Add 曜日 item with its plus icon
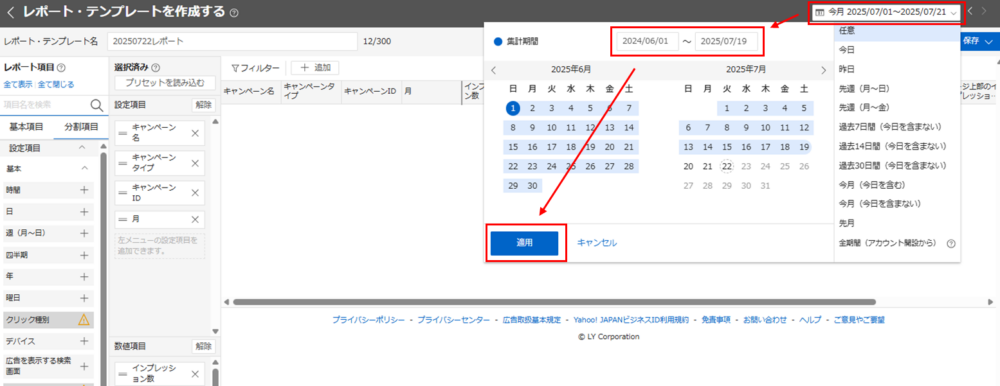The width and height of the screenshot is (1000, 386). 84,299
